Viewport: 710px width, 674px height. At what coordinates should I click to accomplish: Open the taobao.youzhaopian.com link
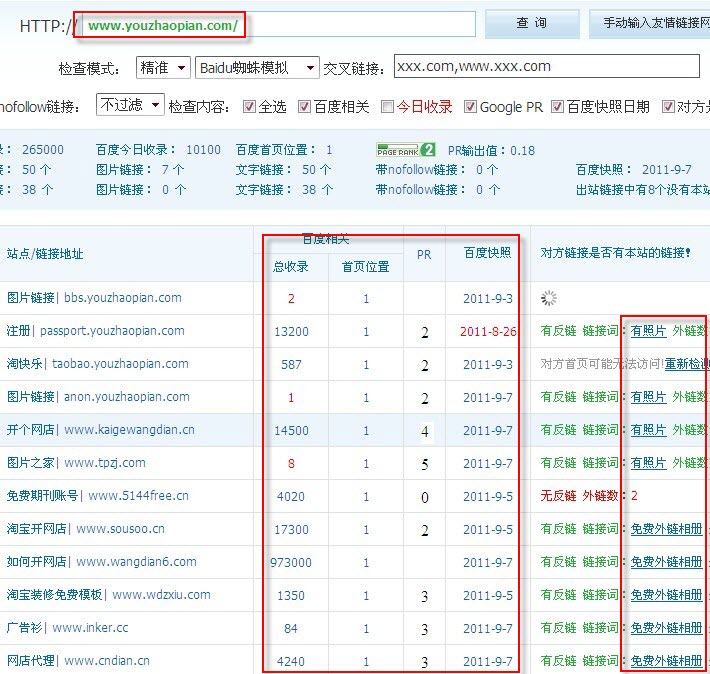[120, 364]
